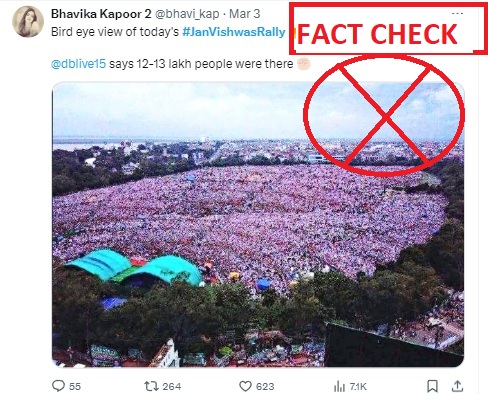Click the retweet count 264
Screen dimensions: 488x408
172,387
